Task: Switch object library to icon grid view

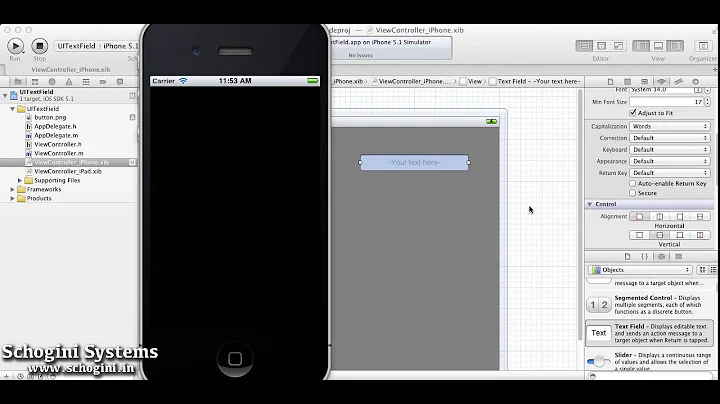Action: pos(702,270)
